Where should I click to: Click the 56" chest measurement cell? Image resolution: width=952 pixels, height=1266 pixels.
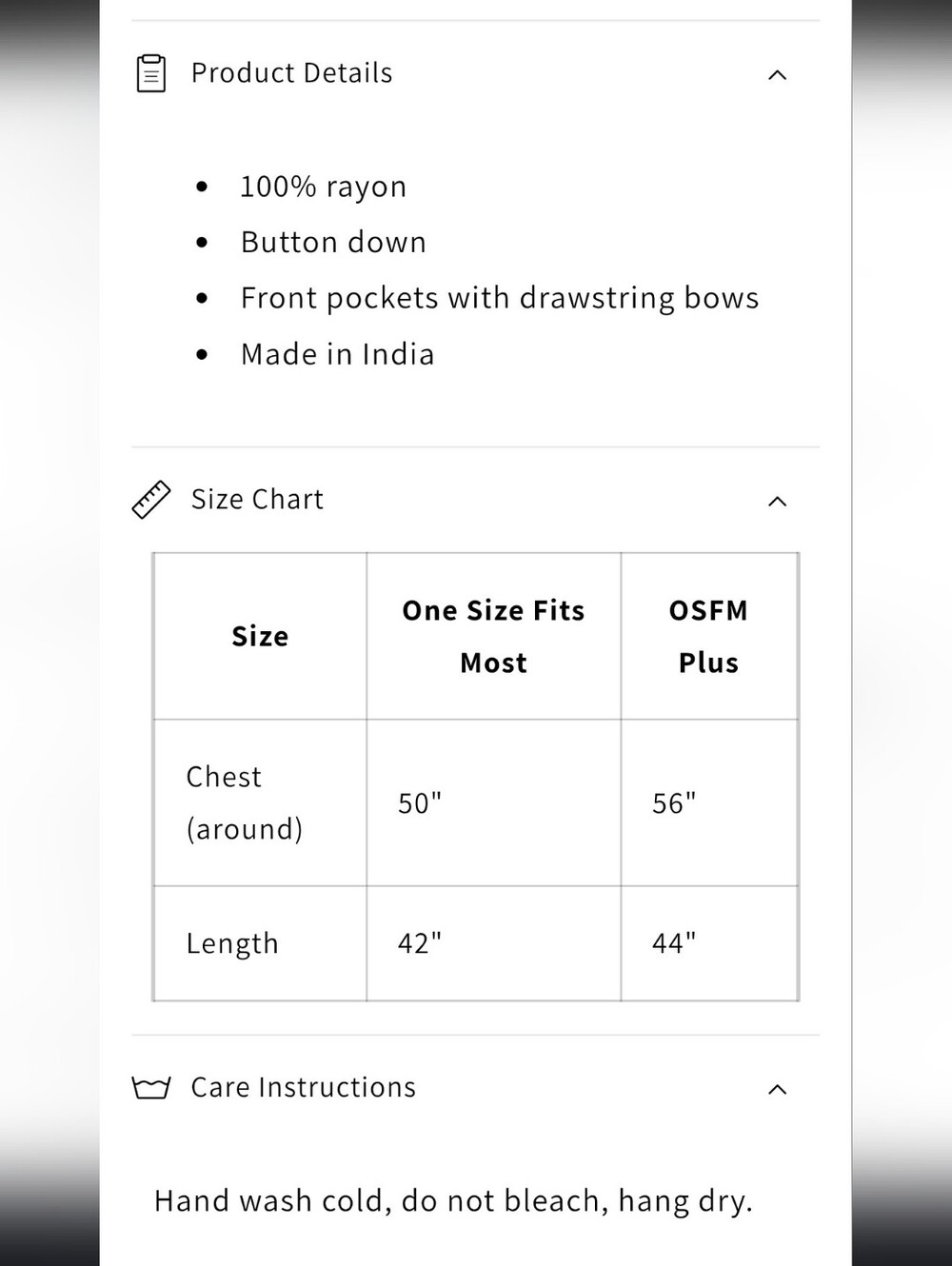(709, 802)
